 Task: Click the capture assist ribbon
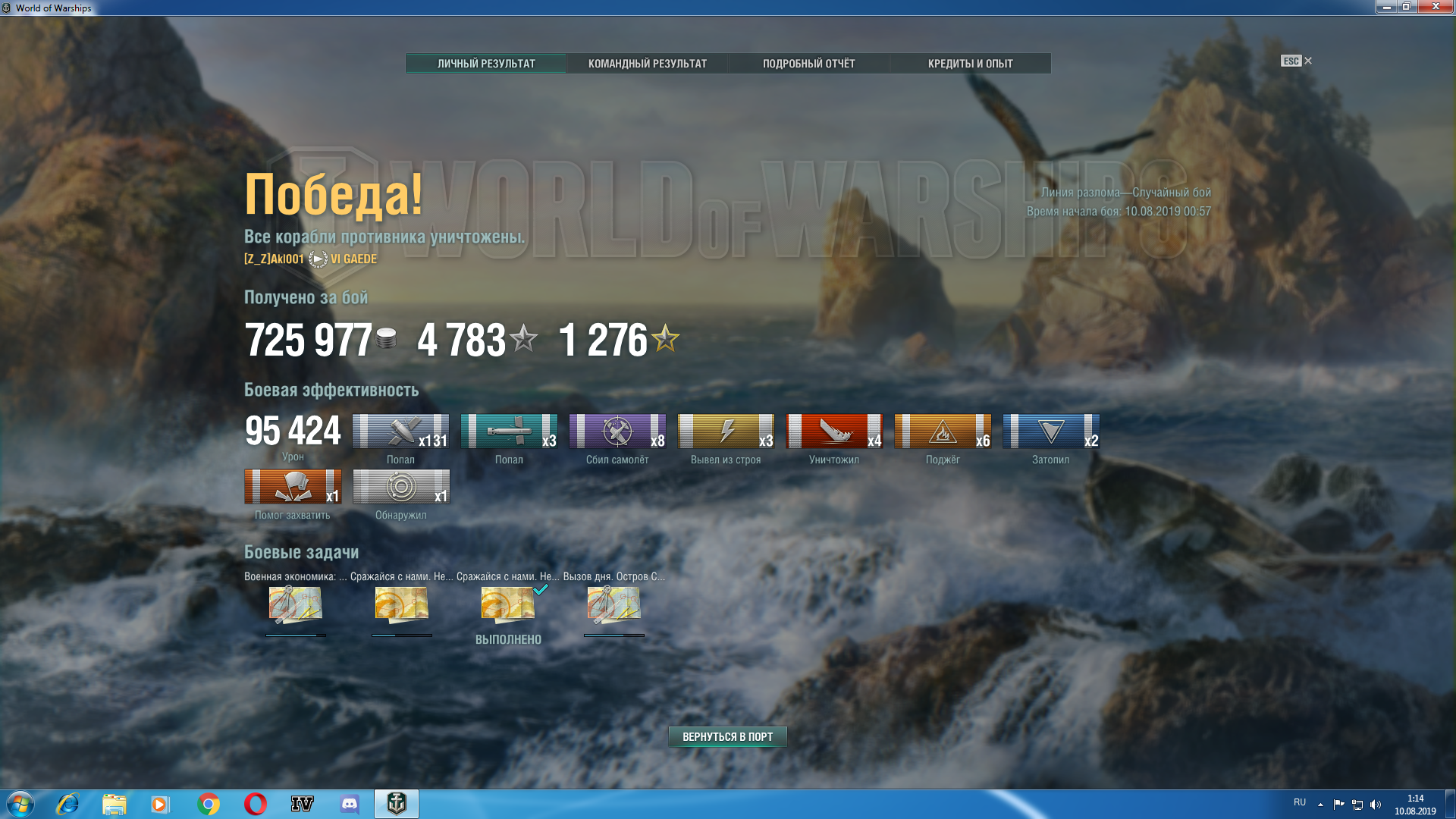click(293, 487)
